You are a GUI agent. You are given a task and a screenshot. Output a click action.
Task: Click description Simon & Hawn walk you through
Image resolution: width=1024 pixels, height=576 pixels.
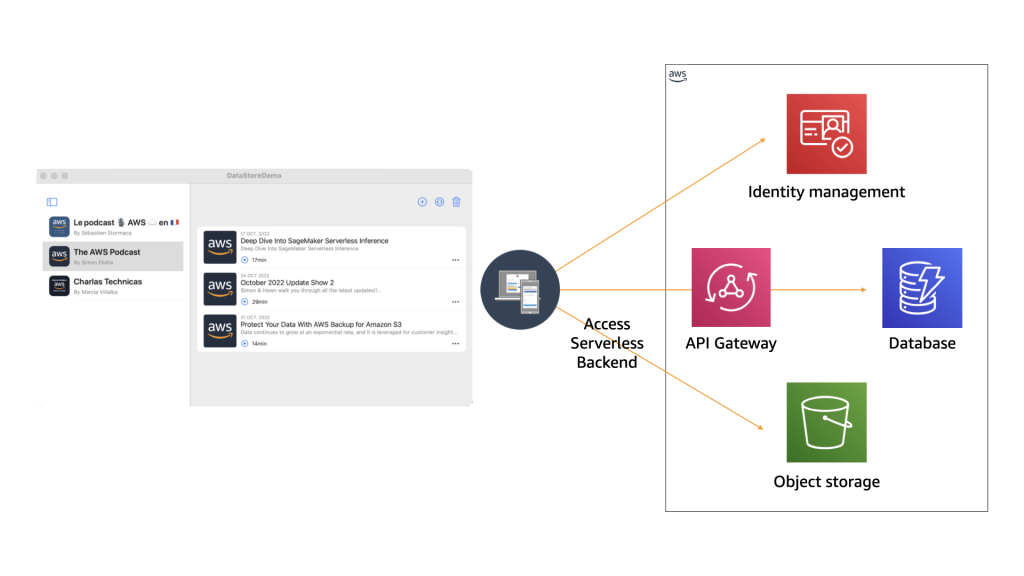tap(310, 291)
